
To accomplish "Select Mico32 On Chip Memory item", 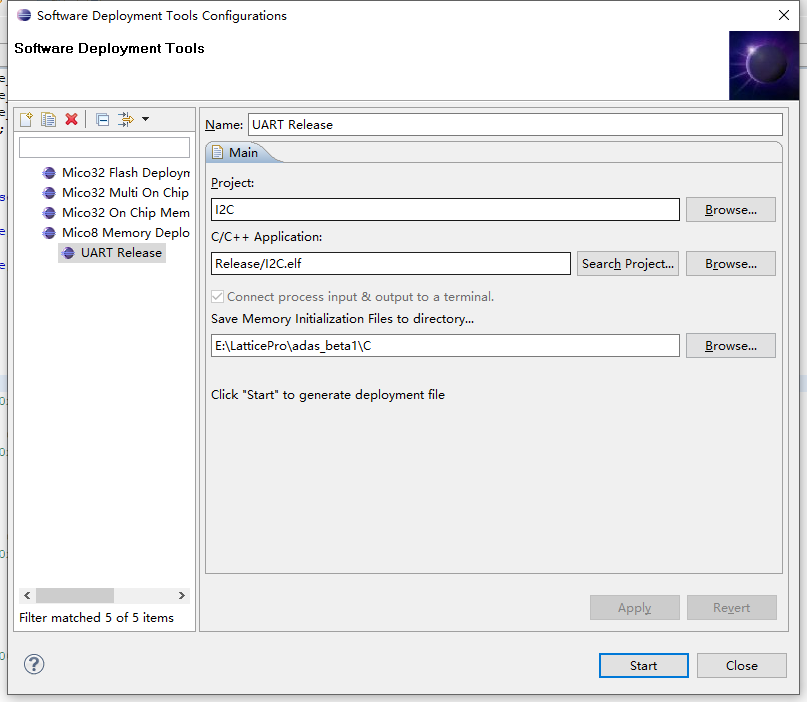I will [x=116, y=213].
